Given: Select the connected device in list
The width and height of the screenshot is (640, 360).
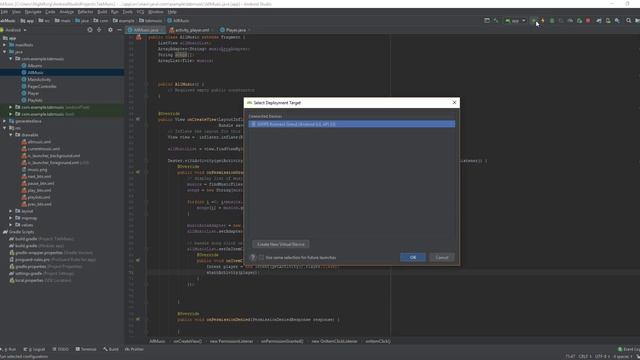Looking at the screenshot, I should point(352,124).
